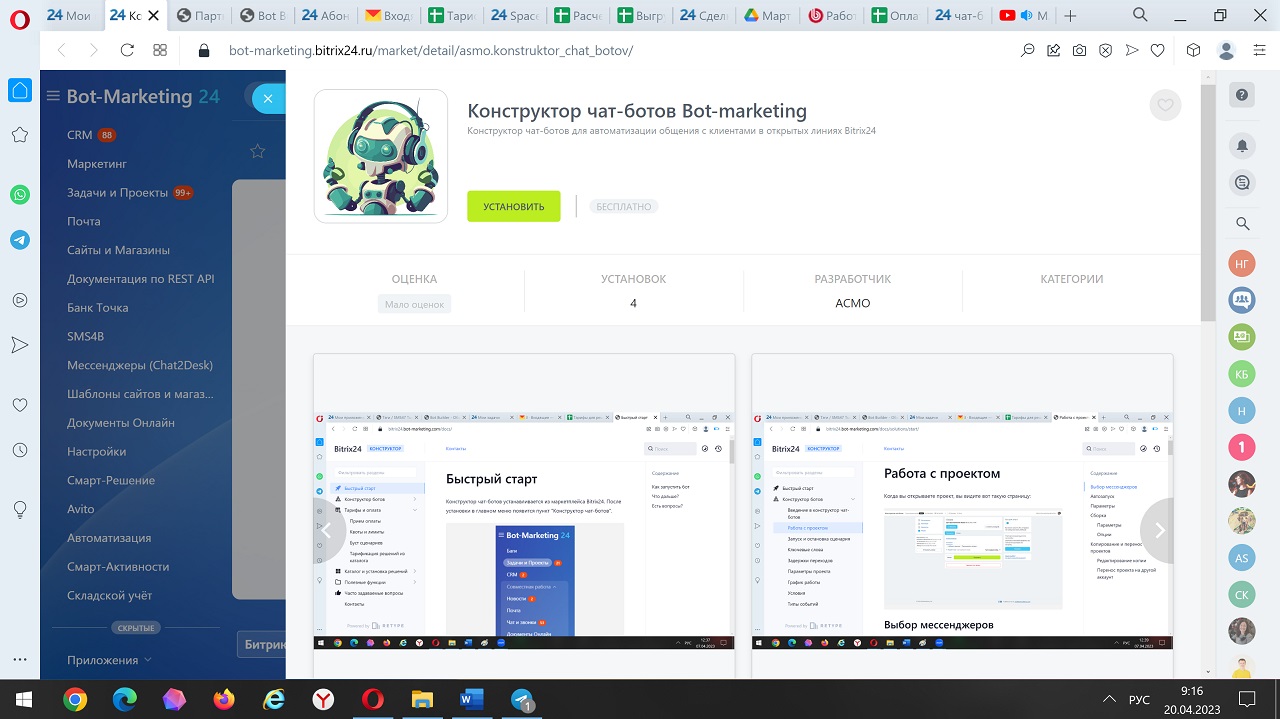Open the Windows Start menu

(22, 698)
